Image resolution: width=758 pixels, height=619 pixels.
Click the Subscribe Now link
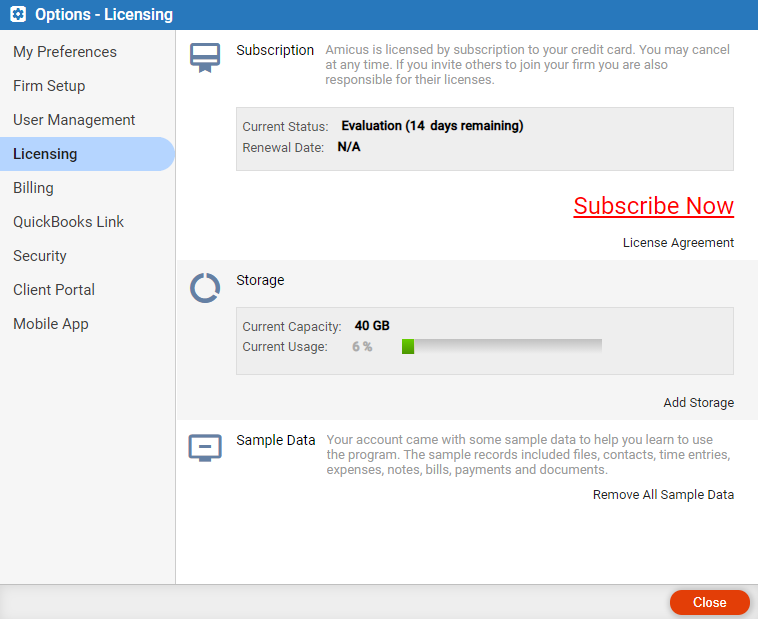654,206
